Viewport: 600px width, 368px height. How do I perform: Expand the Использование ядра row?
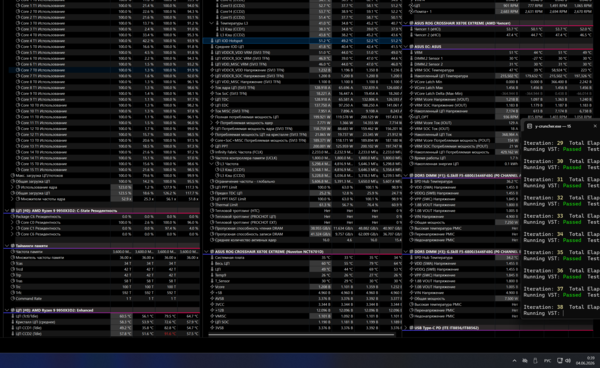pos(12,187)
